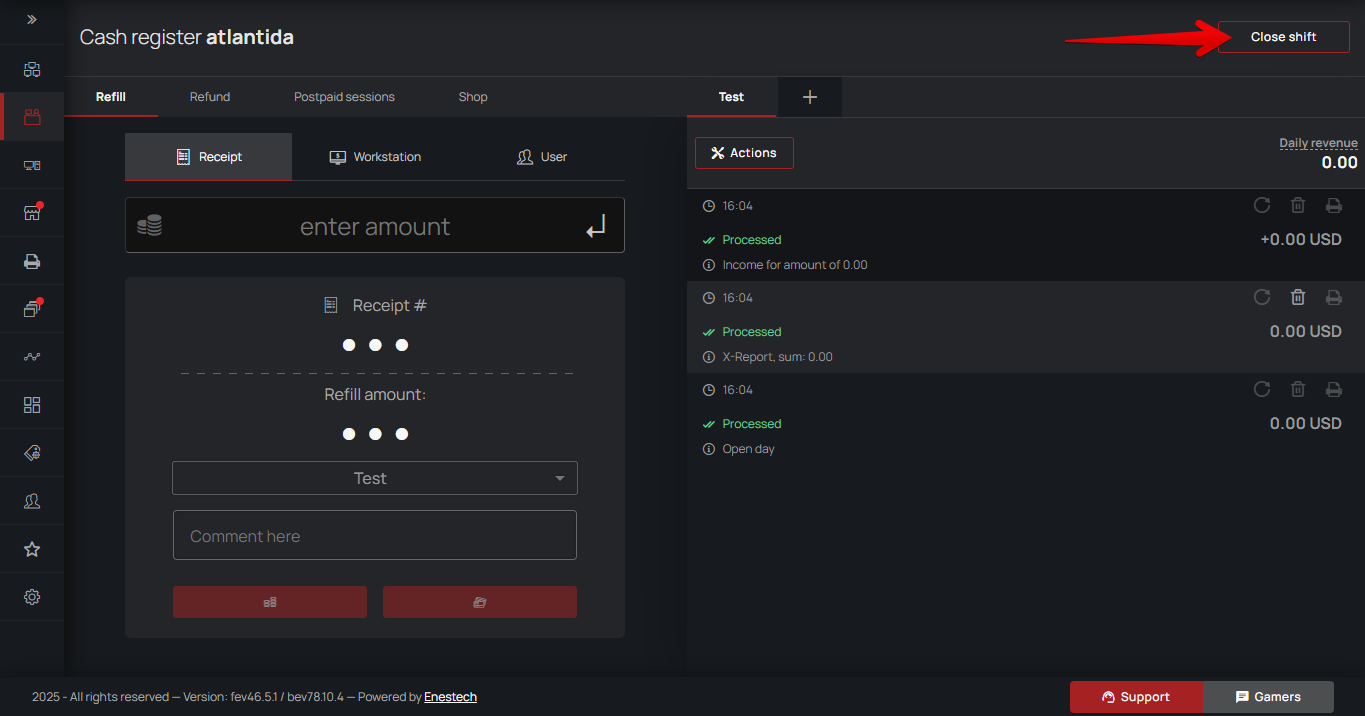Click the enter amount input field
The height and width of the screenshot is (716, 1365).
coord(375,227)
